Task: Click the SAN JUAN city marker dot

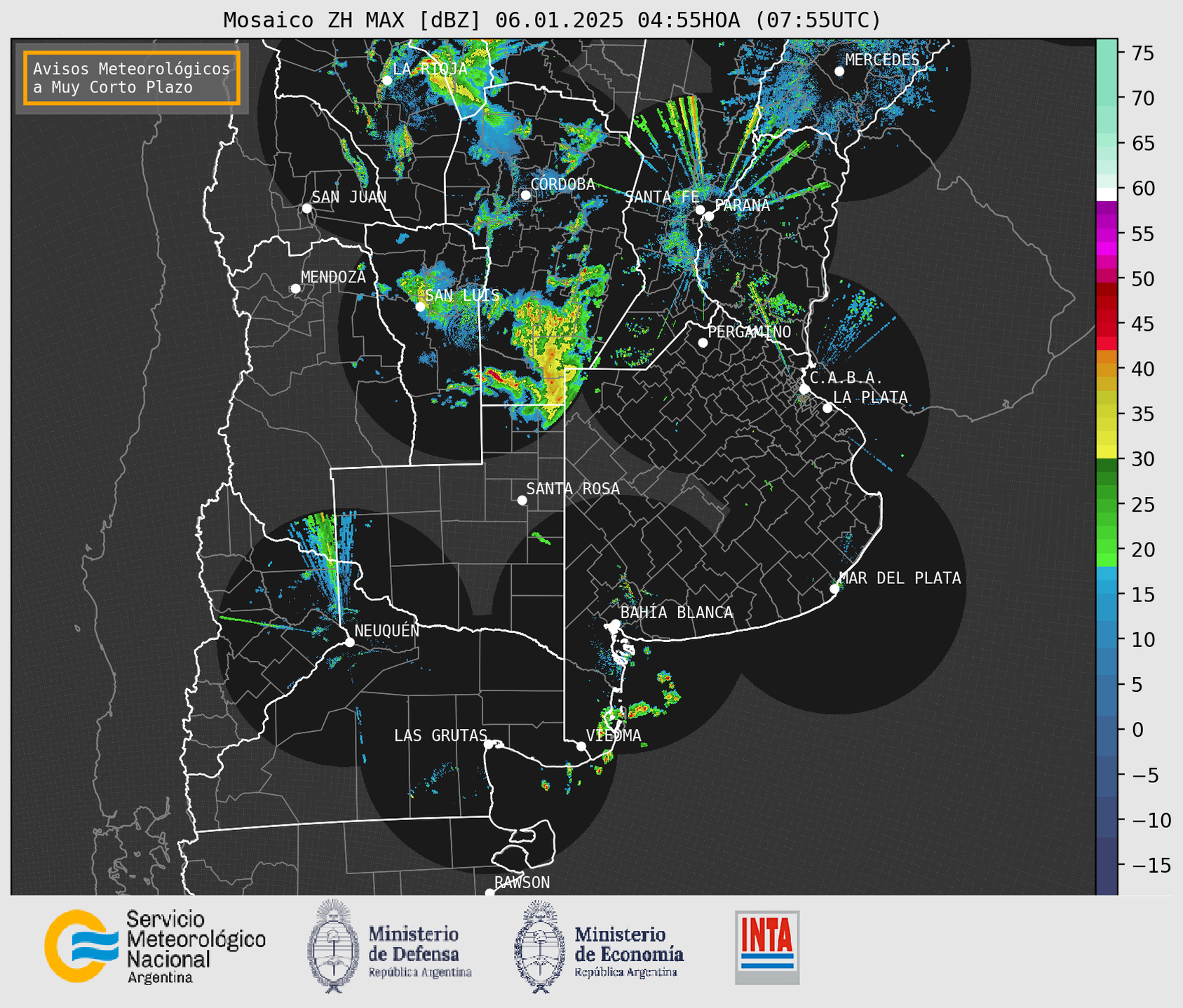Action: (x=306, y=208)
